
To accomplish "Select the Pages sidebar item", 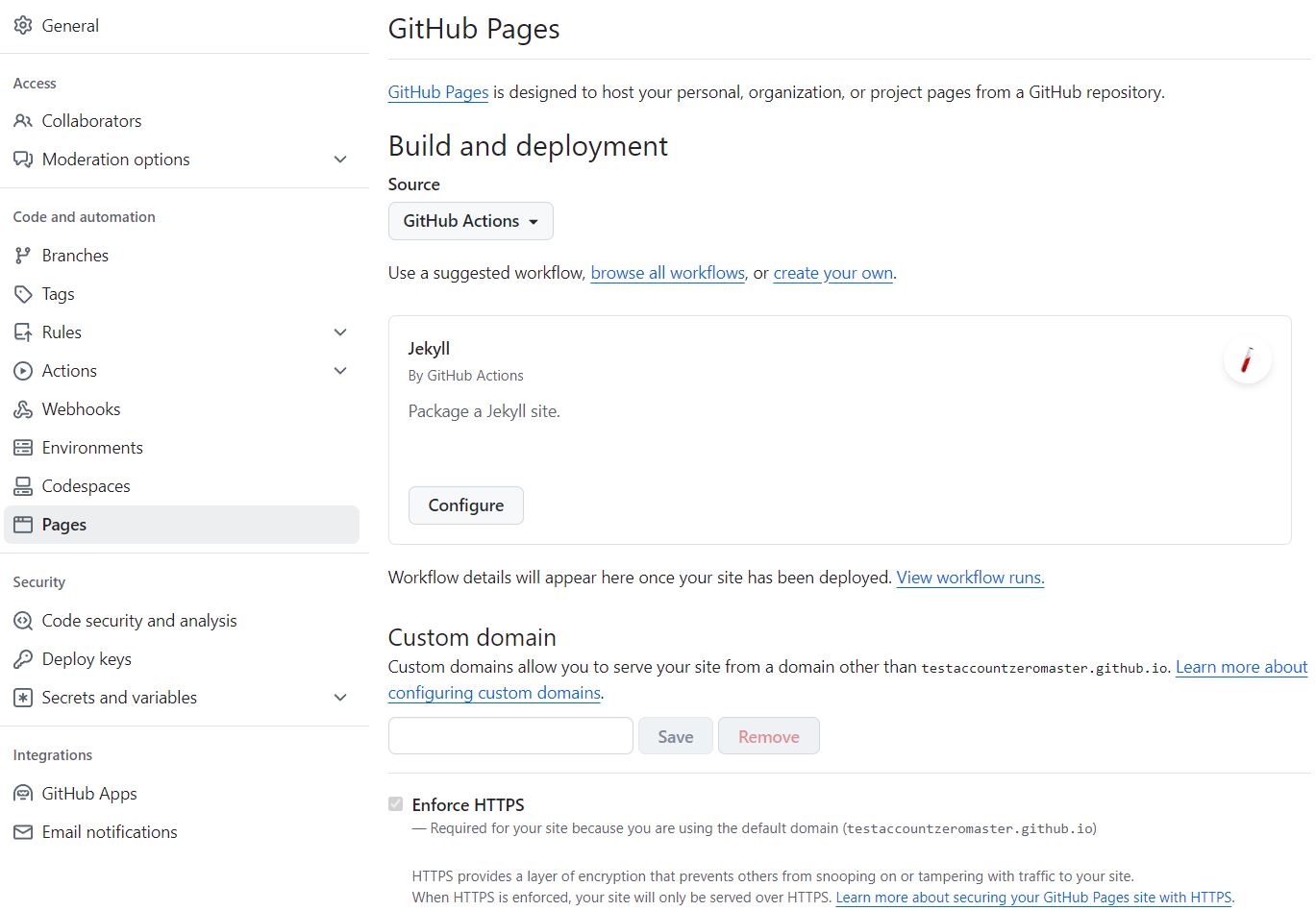I will pyautogui.click(x=182, y=525).
